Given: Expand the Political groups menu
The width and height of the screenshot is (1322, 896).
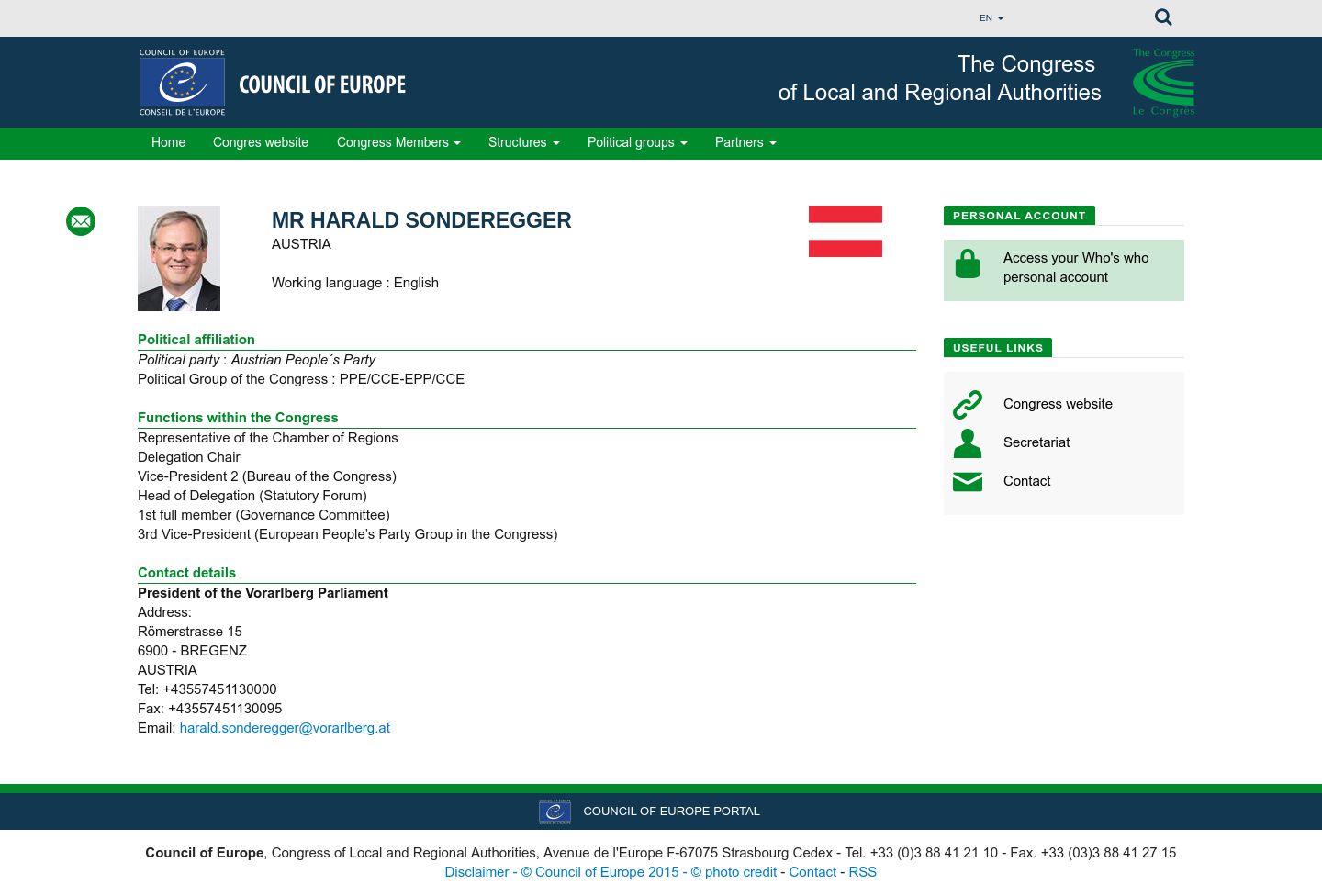Looking at the screenshot, I should (637, 142).
